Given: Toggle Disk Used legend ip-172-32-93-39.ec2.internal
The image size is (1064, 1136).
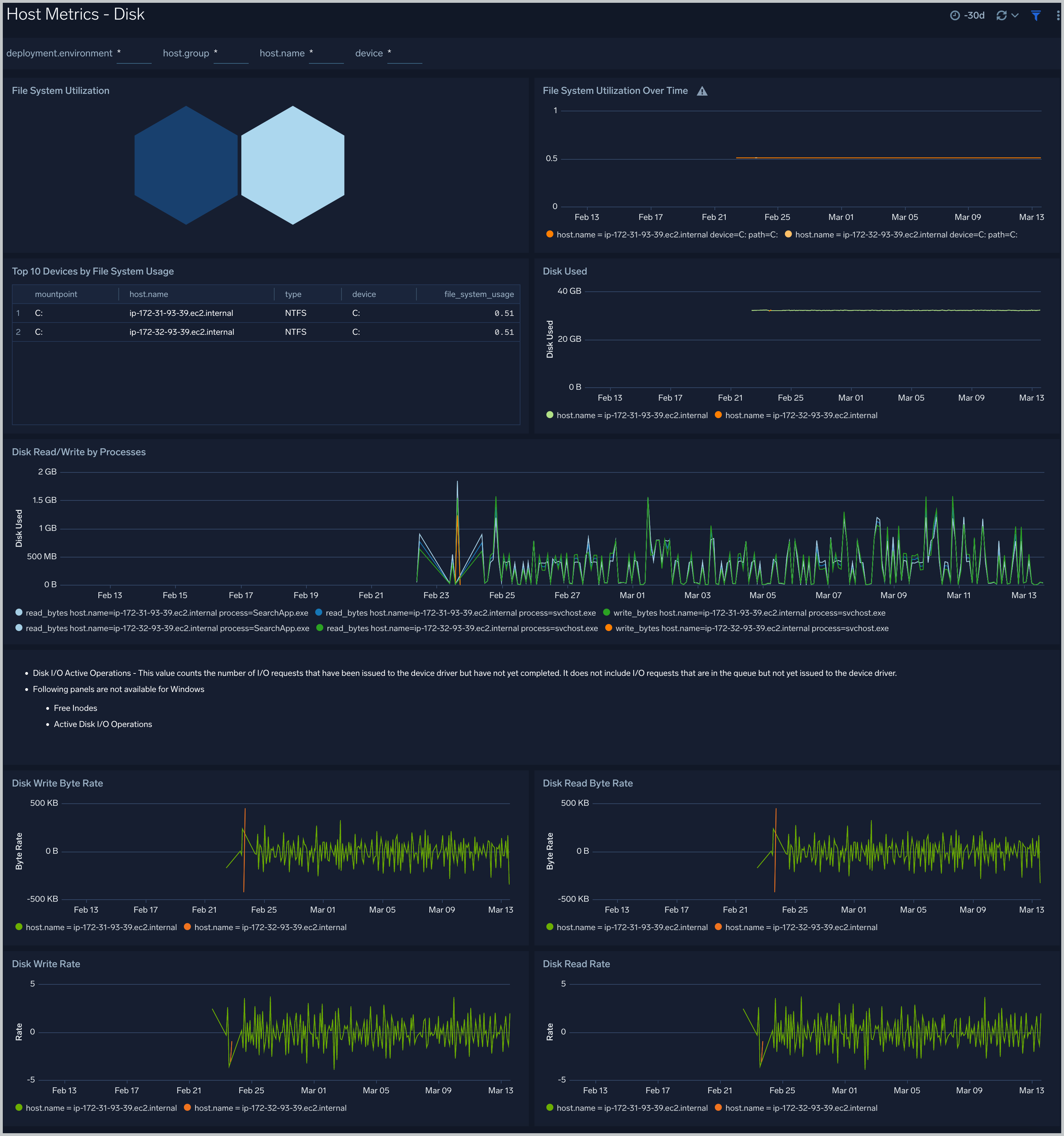Looking at the screenshot, I should pos(796,415).
